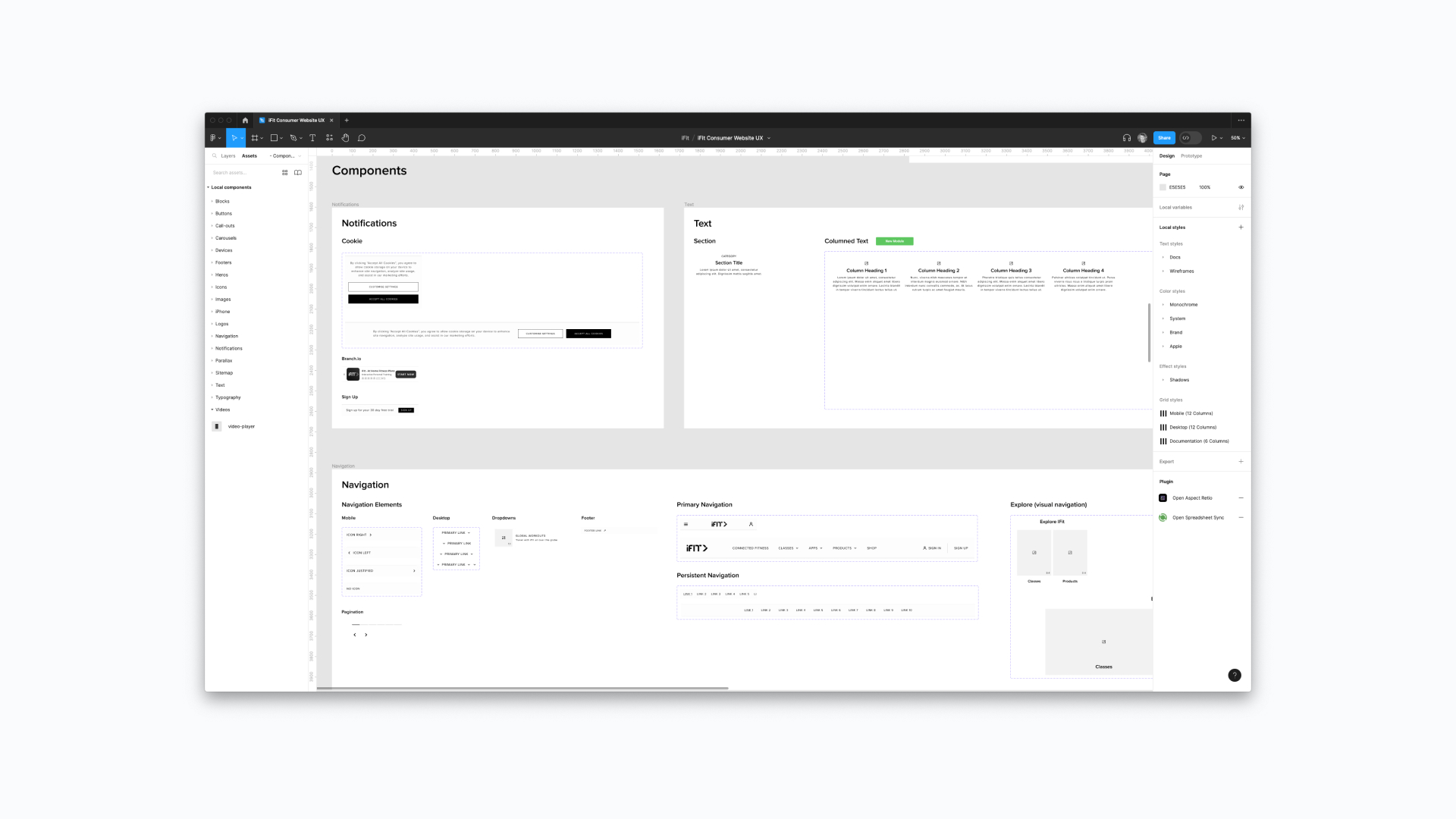Click the component view toggle icon
Image resolution: width=1456 pixels, height=819 pixels.
285,172
